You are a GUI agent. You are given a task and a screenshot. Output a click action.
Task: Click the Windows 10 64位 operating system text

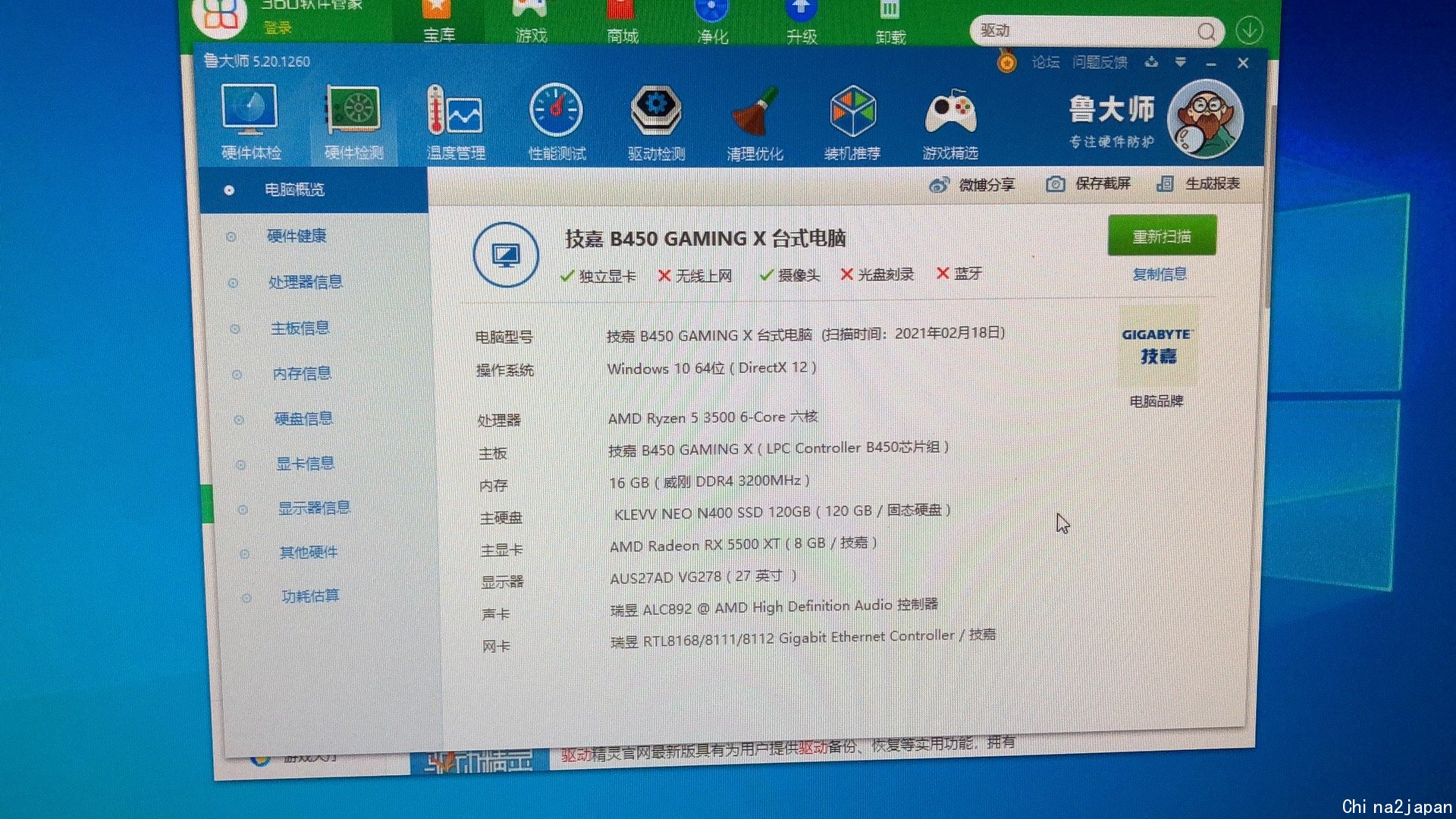(x=712, y=368)
